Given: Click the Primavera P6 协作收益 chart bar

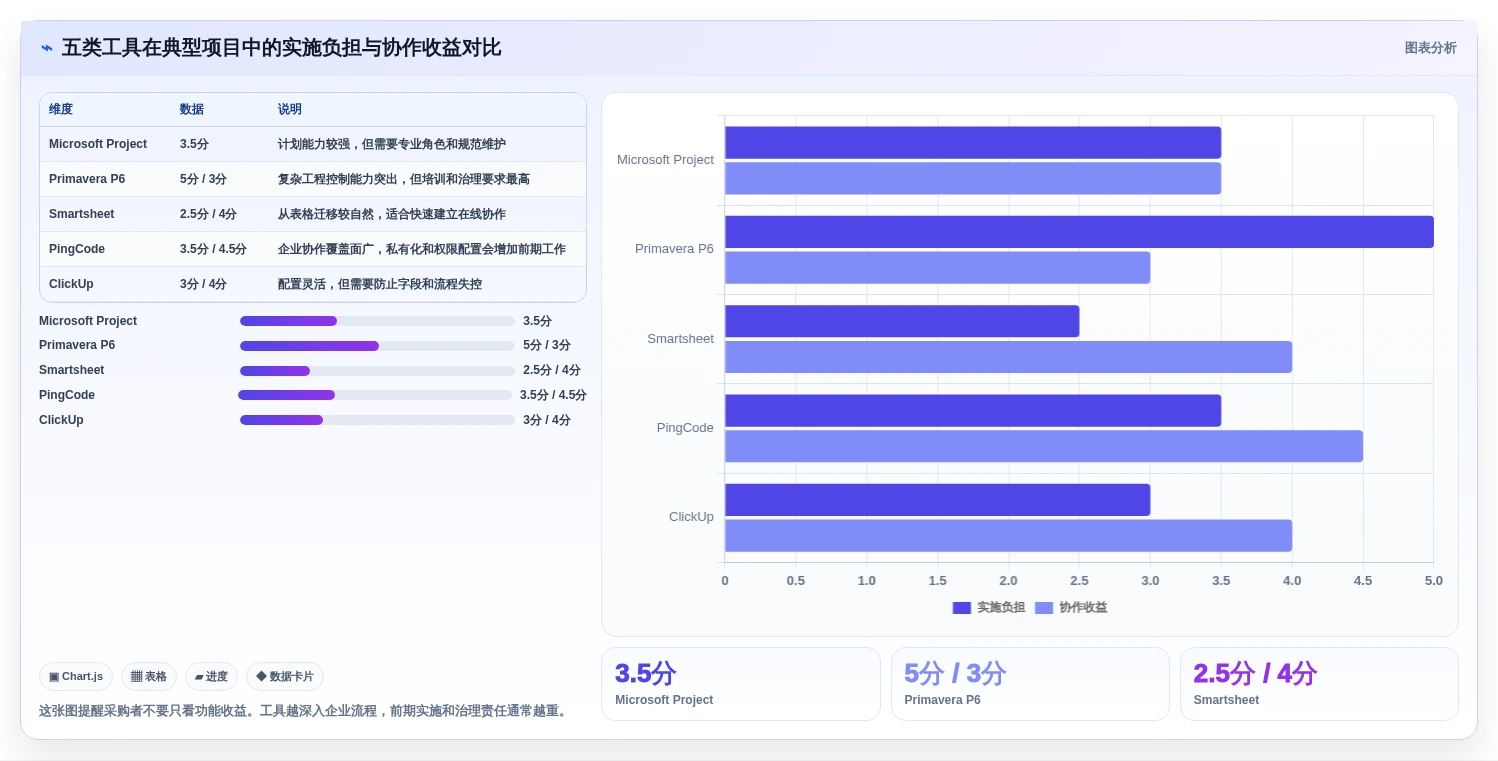Looking at the screenshot, I should [x=937, y=267].
